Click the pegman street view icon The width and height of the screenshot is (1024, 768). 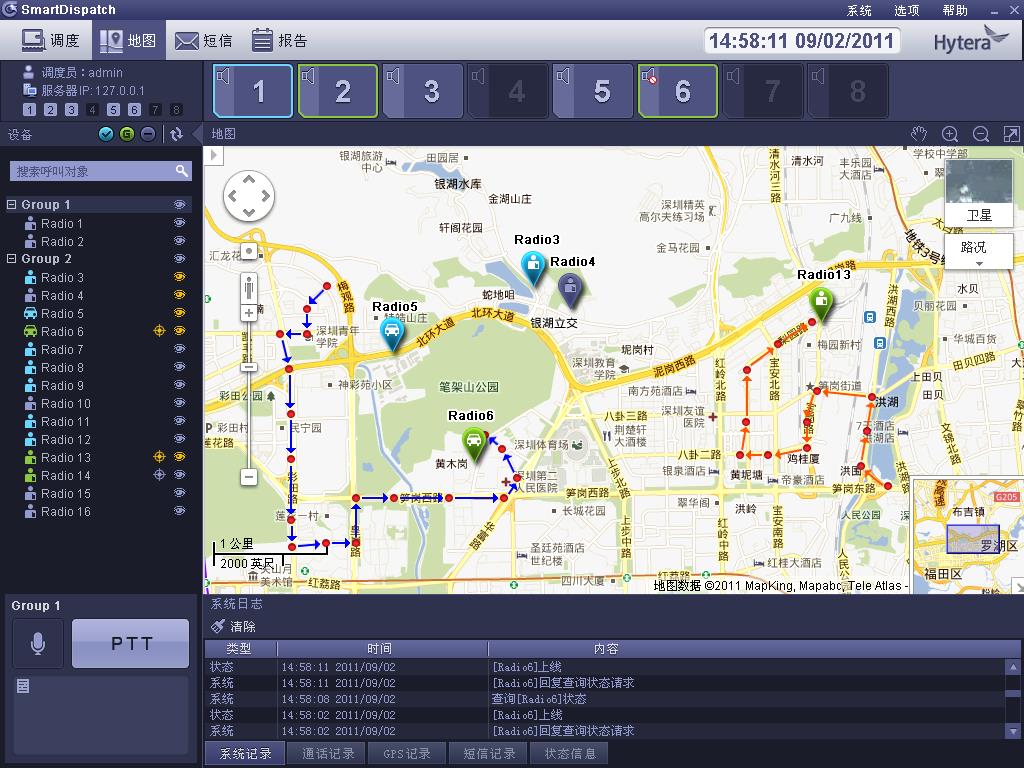click(x=249, y=287)
